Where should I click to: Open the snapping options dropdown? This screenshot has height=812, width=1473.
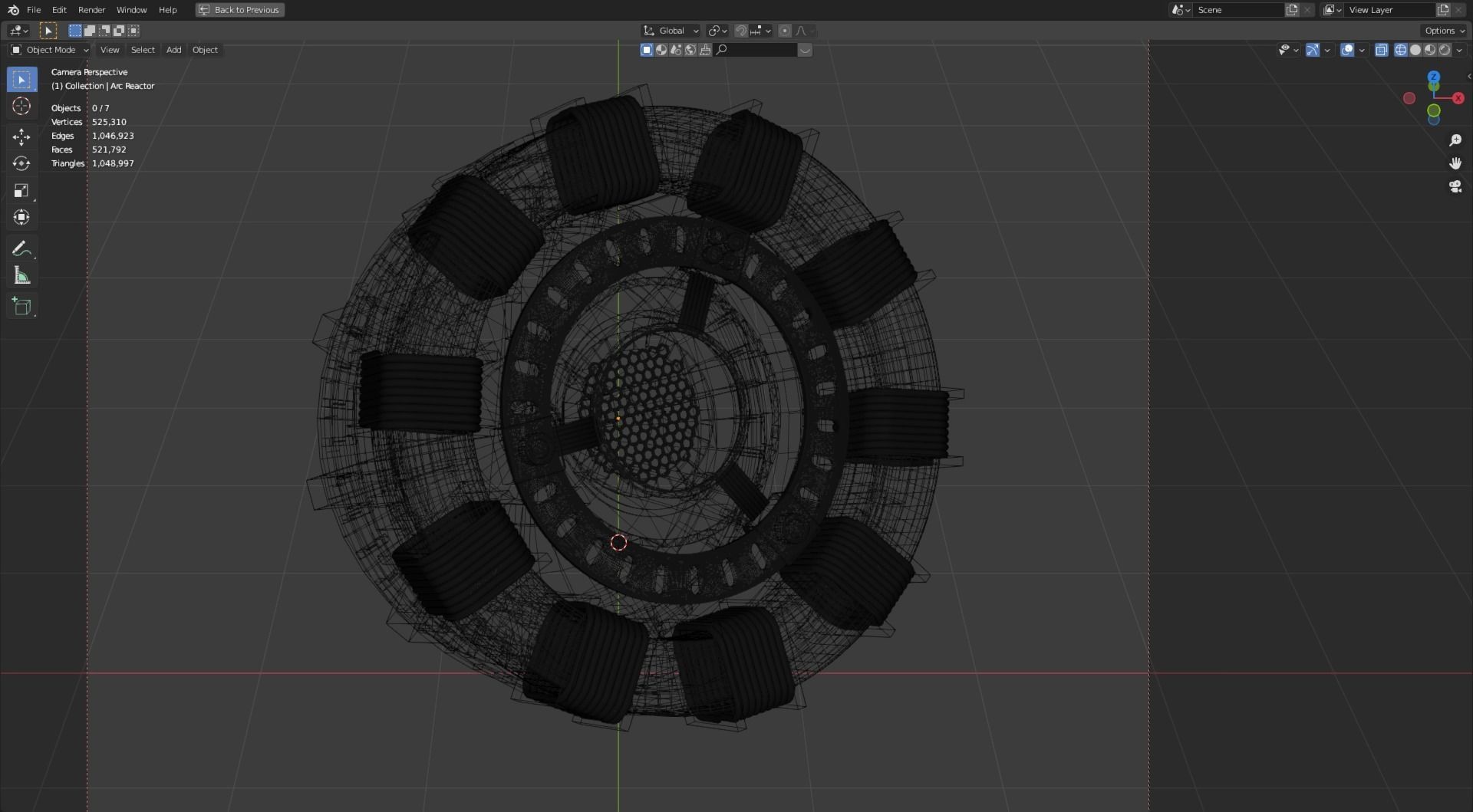(x=761, y=31)
